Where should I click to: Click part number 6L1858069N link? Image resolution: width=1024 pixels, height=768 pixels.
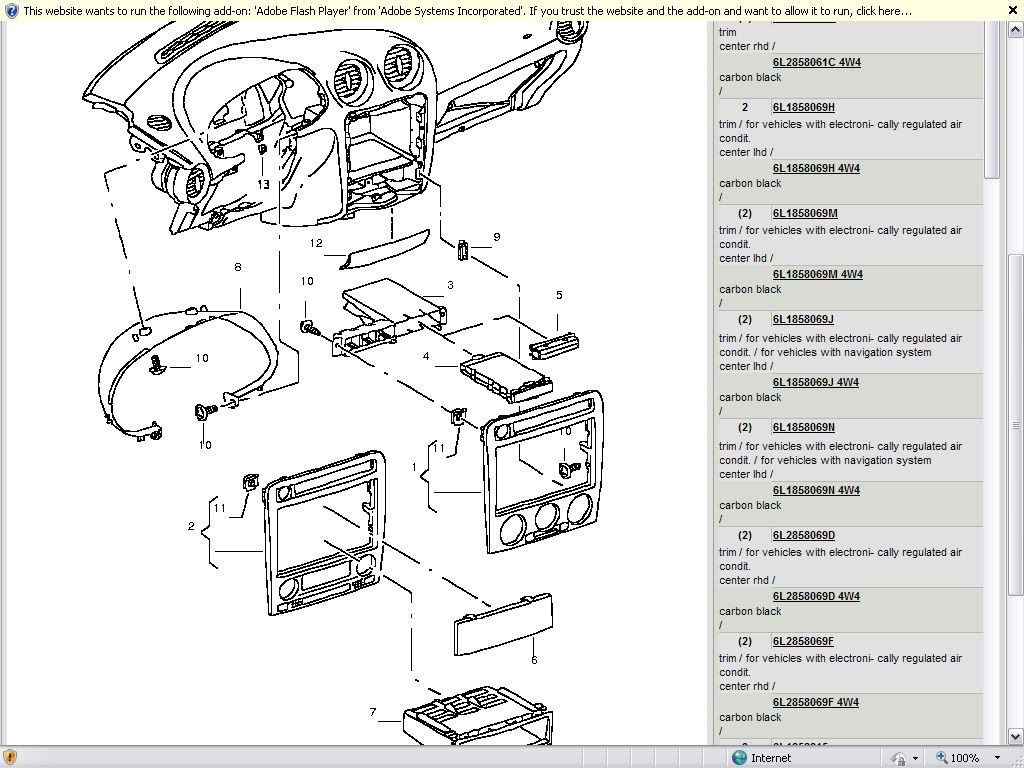[803, 427]
